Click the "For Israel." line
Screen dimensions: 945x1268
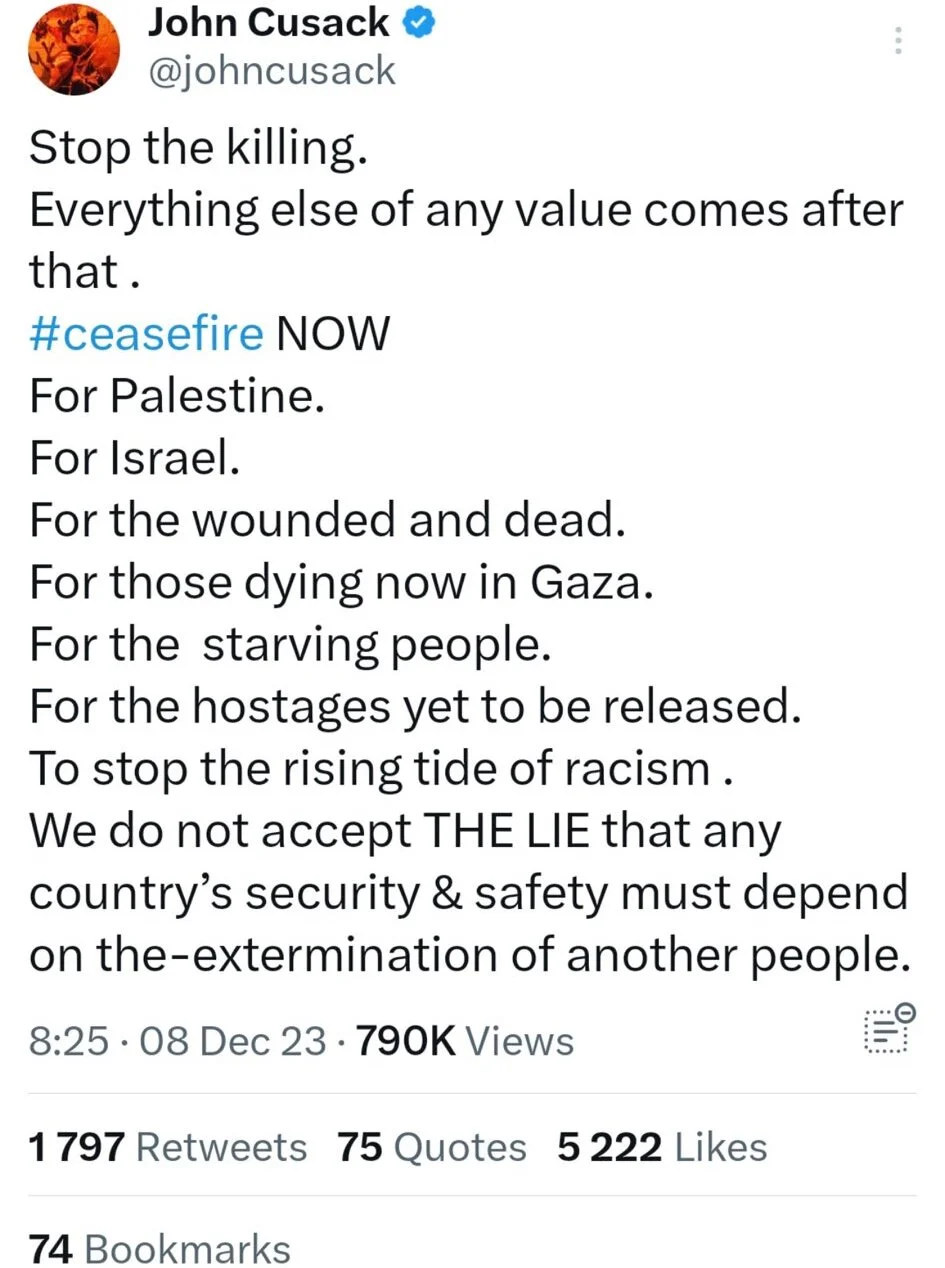point(135,458)
